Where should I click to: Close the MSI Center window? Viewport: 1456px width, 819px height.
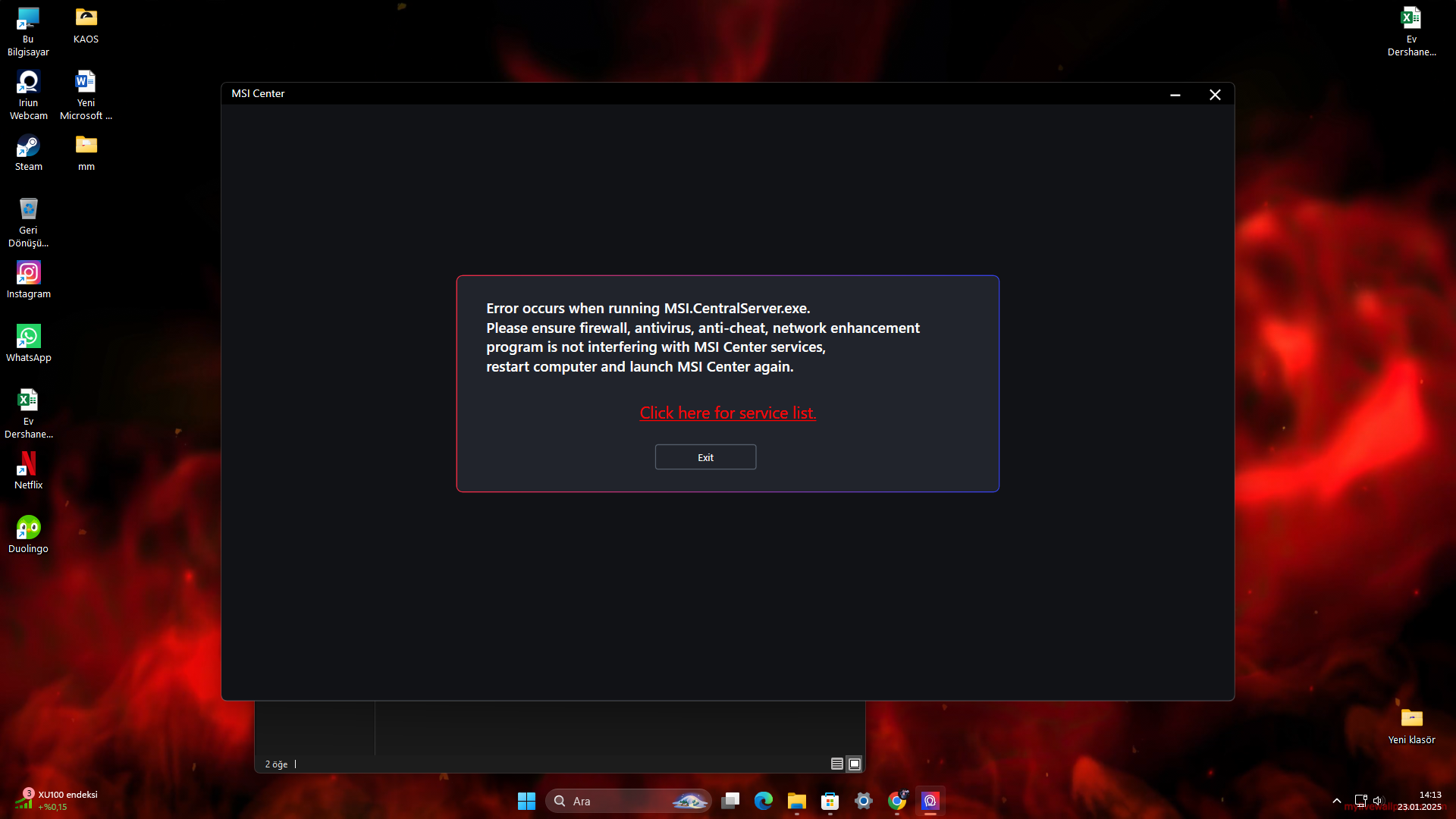[1215, 95]
